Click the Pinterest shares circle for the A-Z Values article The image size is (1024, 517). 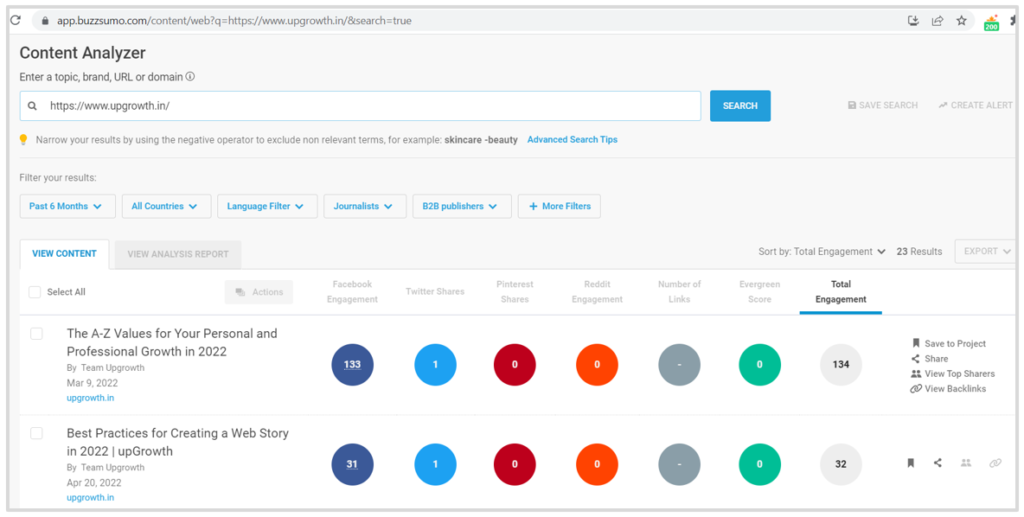click(515, 364)
